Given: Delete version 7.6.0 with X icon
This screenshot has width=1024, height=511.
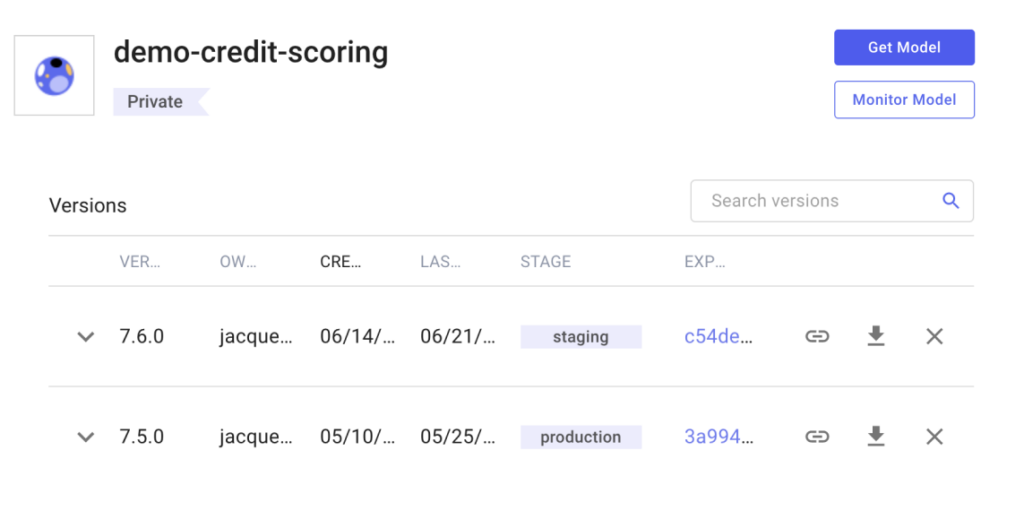Looking at the screenshot, I should [935, 337].
